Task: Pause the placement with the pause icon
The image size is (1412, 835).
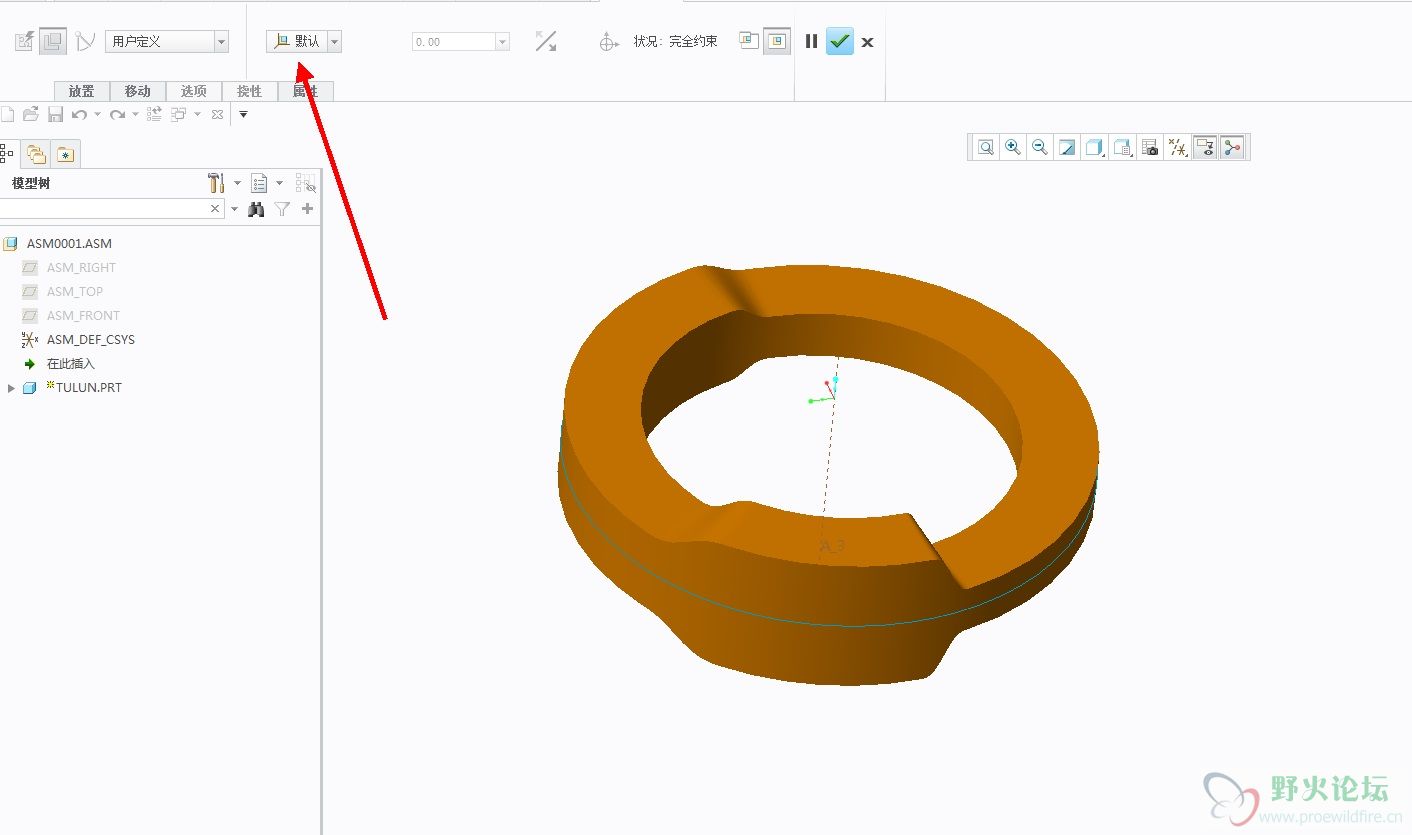Action: click(811, 42)
